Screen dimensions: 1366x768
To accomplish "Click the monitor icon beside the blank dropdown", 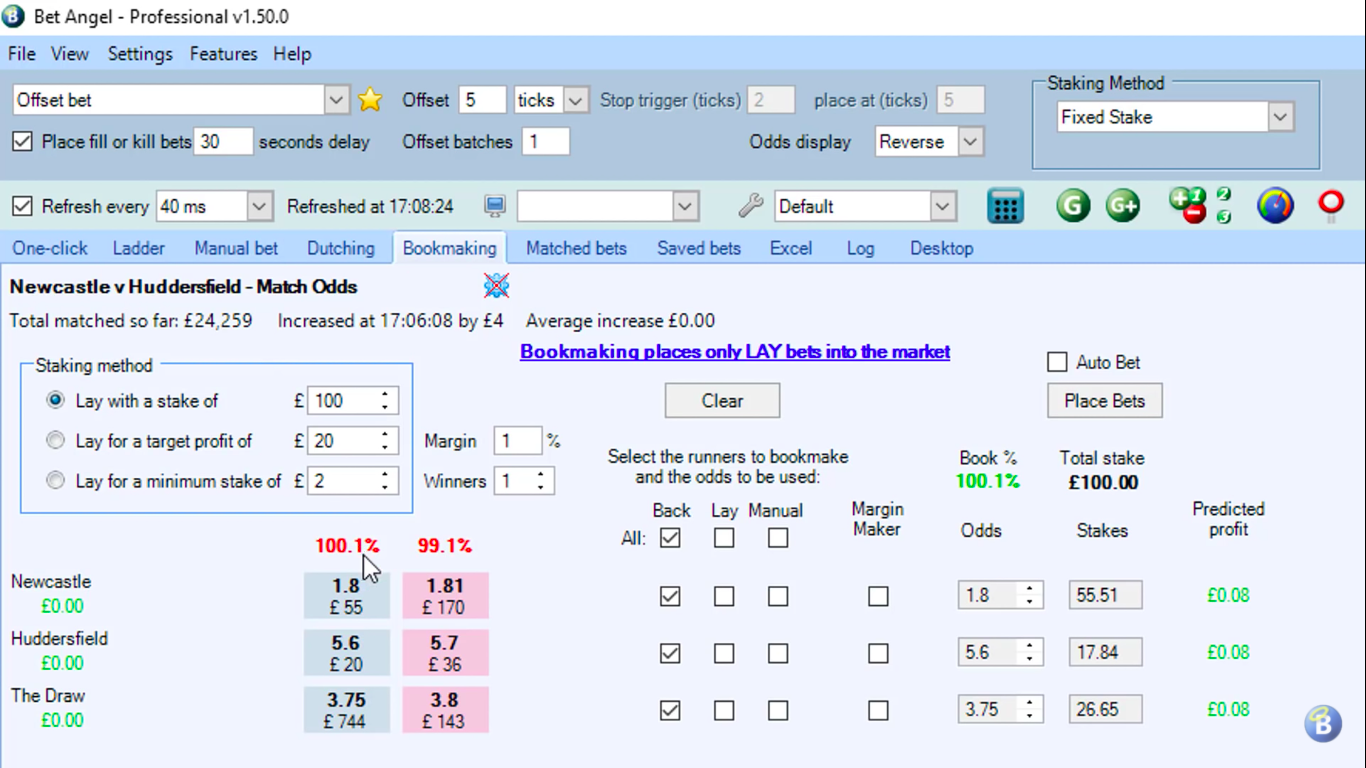I will coord(494,207).
